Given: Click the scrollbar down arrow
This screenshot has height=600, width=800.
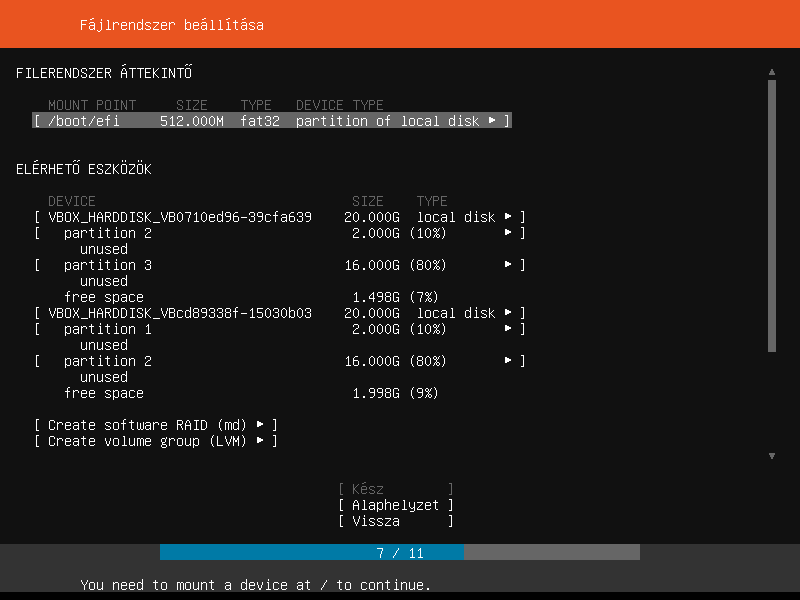Looking at the screenshot, I should pyautogui.click(x=771, y=456).
